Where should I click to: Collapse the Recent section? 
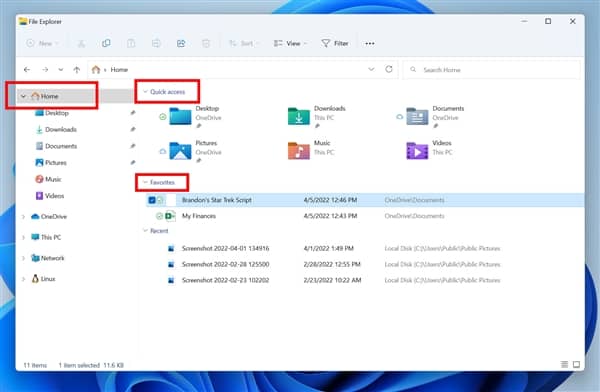tap(145, 230)
